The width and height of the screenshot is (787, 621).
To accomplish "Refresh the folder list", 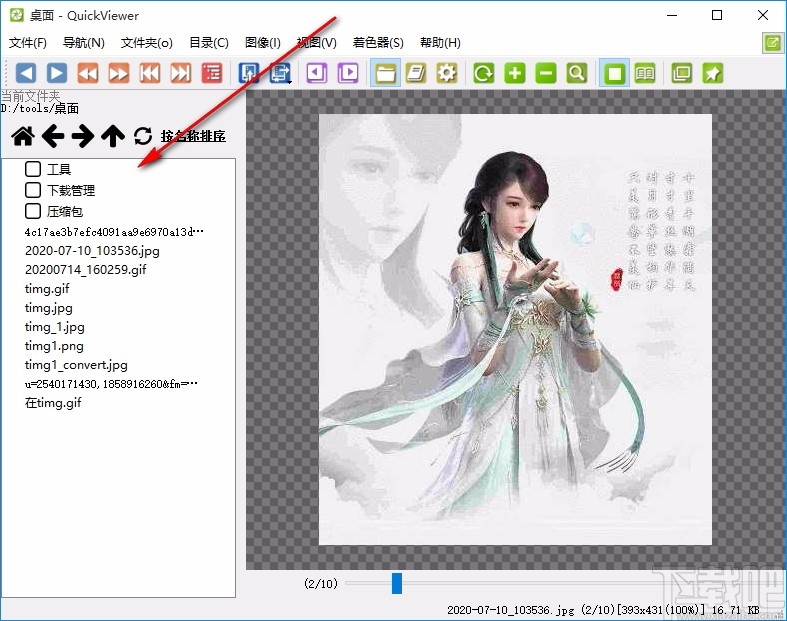I will coord(143,136).
